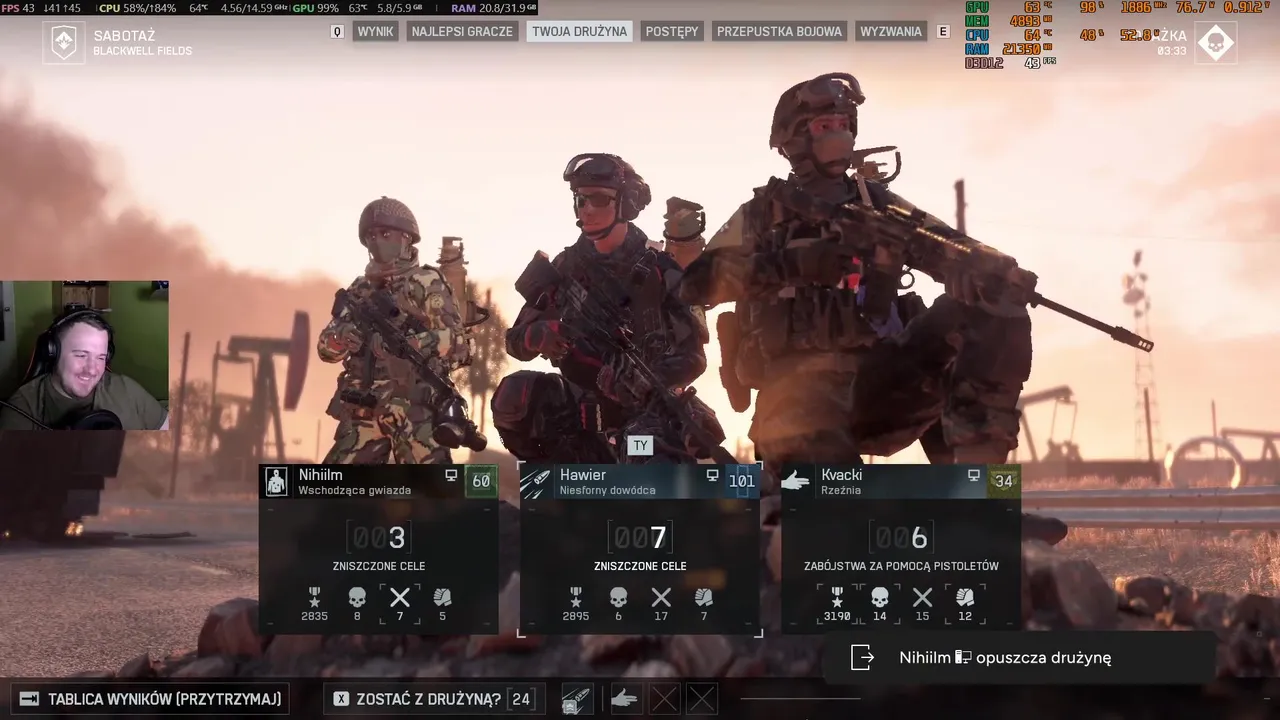This screenshot has width=1280, height=720.
Task: Click Kvacki's assists fist icon
Action: pos(965,598)
